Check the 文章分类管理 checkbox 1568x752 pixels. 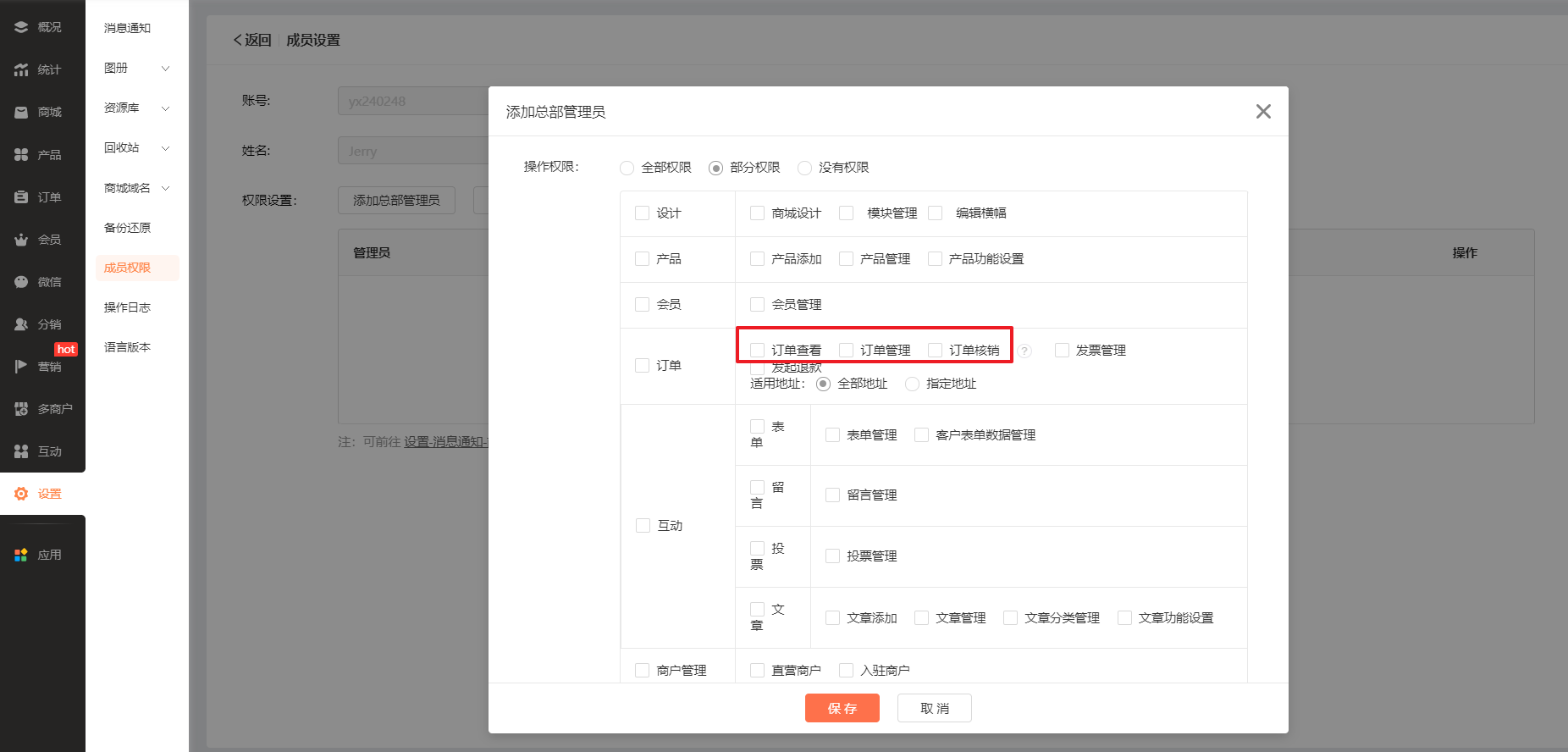tap(1010, 617)
